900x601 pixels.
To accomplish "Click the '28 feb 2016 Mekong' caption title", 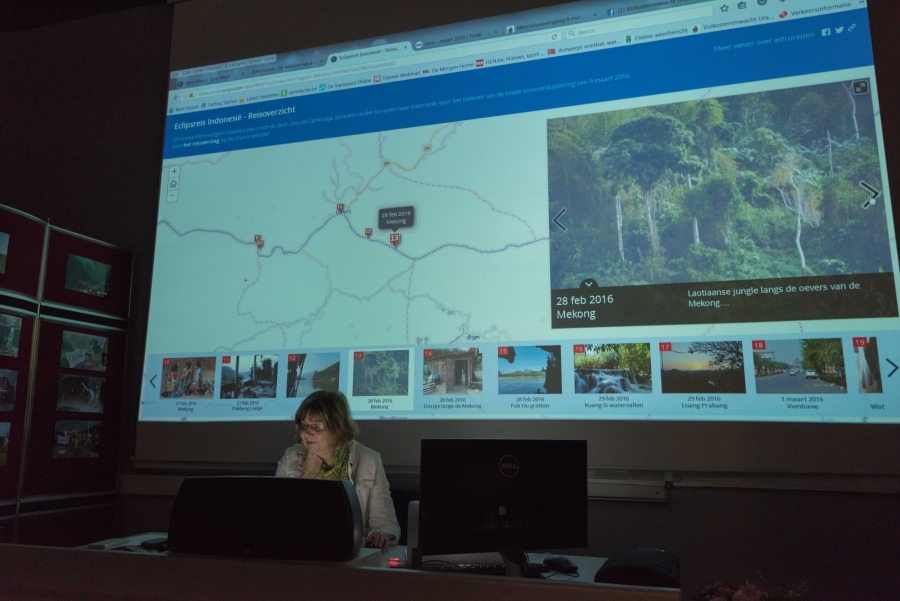I will 584,307.
